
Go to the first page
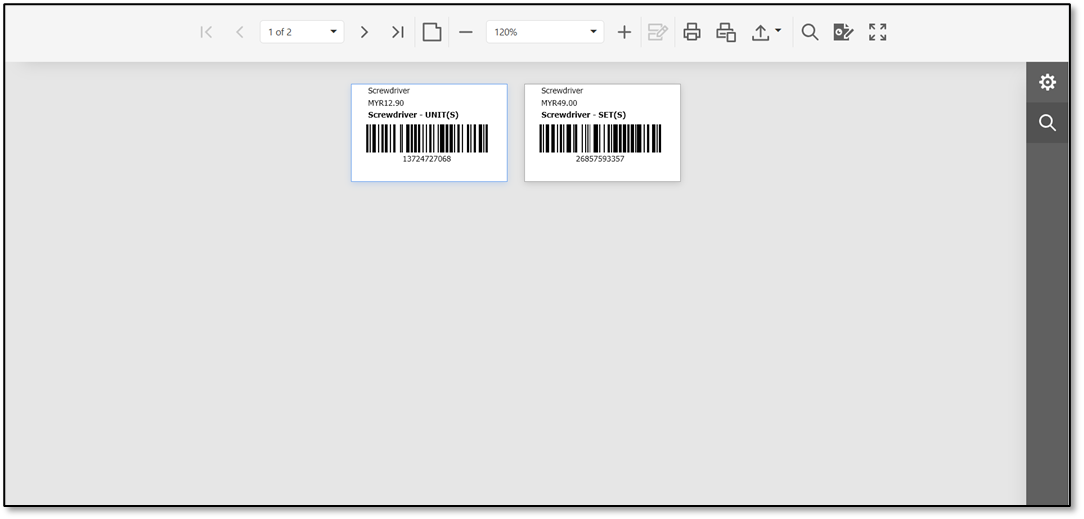(206, 32)
